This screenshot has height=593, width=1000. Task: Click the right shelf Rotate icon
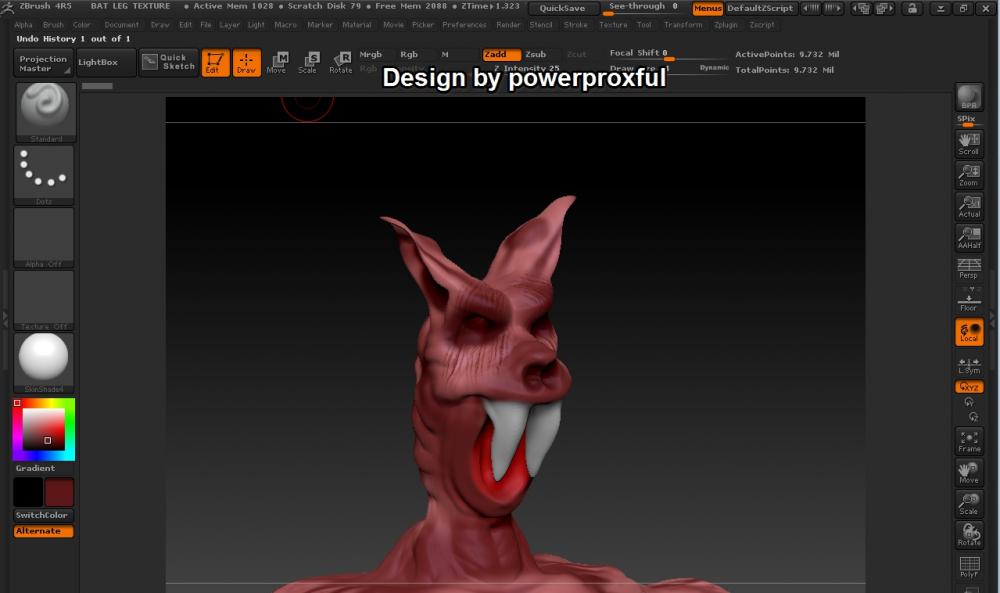click(969, 535)
